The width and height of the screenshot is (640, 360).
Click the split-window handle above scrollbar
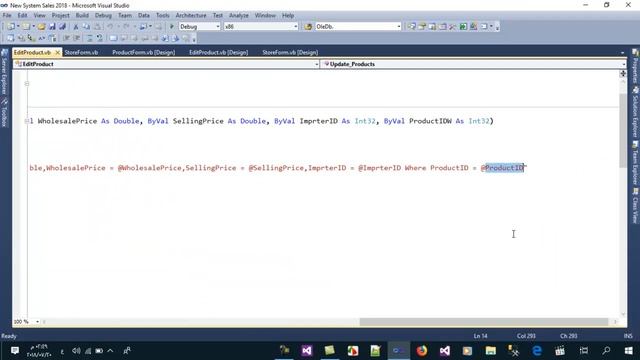[x=622, y=73]
